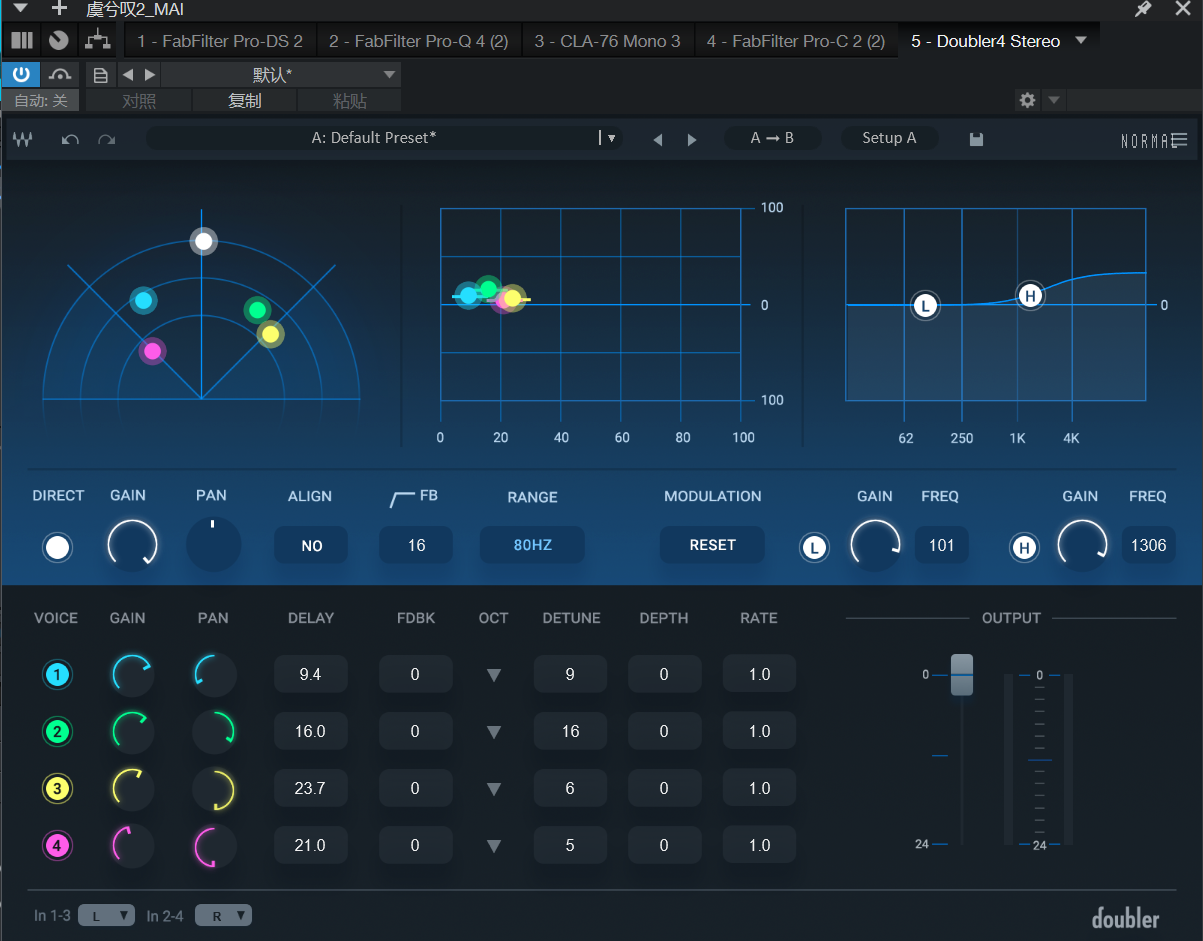This screenshot has width=1203, height=941.
Task: Click the Waves logo icon
Action: 23,139
